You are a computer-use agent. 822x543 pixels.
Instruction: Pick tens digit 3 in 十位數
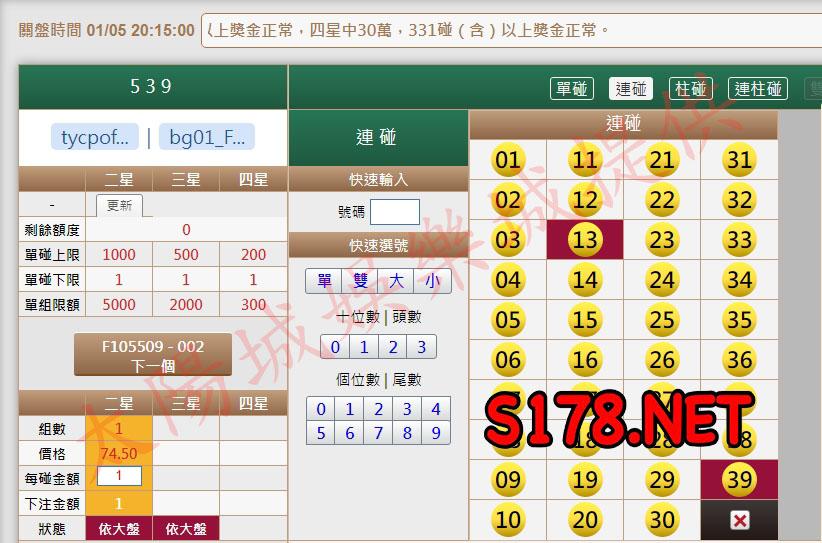pos(421,347)
